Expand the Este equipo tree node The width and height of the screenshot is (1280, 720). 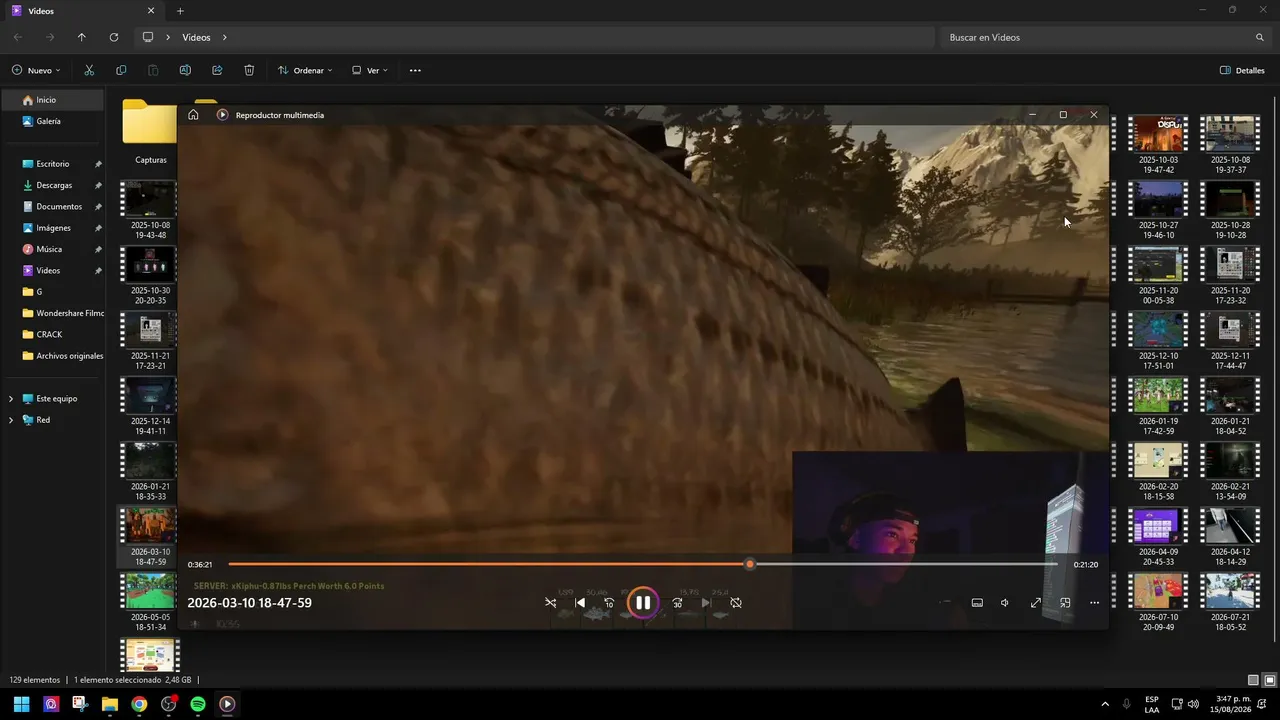tap(11, 399)
